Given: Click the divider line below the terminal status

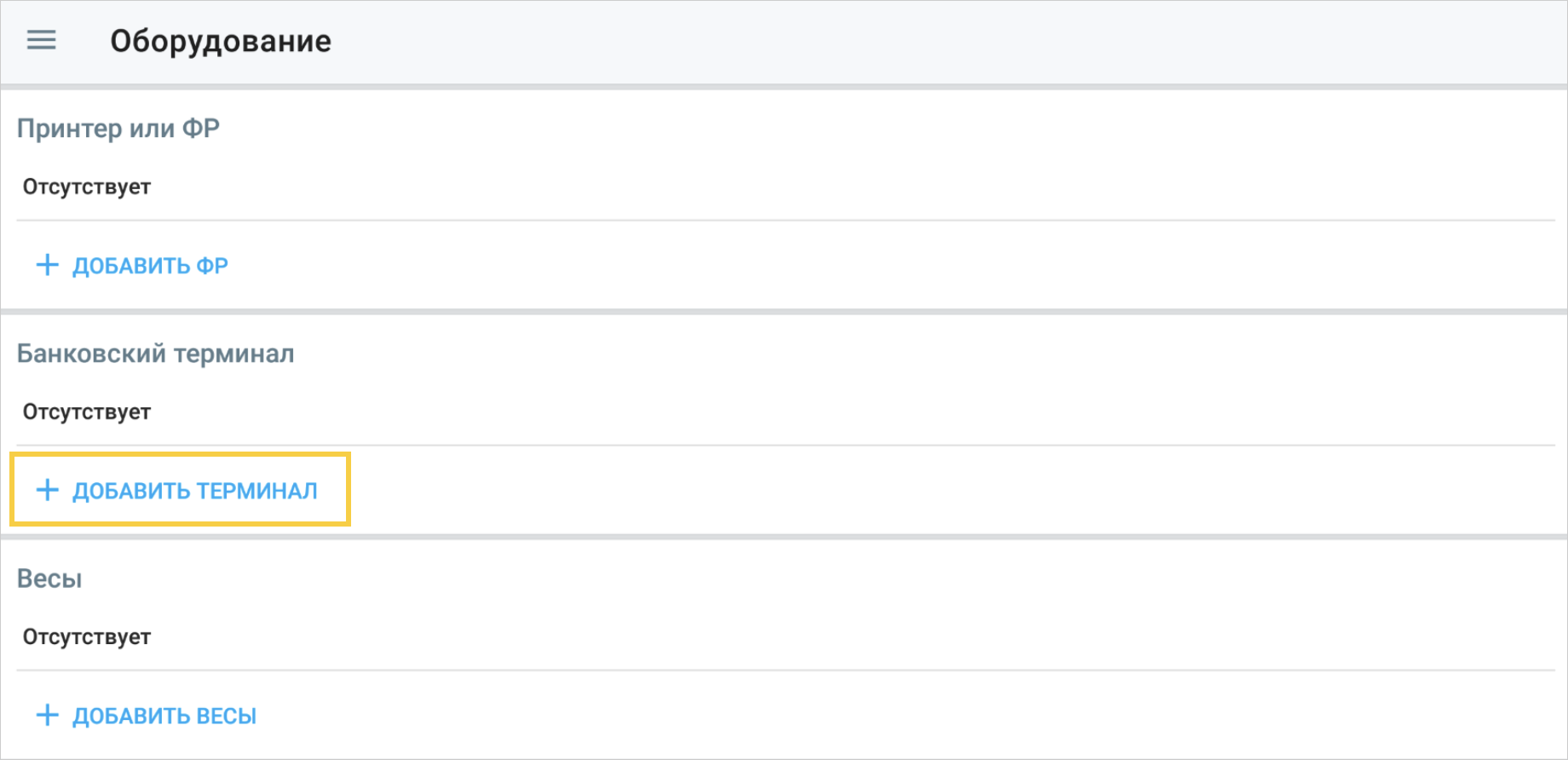Looking at the screenshot, I should tap(784, 445).
